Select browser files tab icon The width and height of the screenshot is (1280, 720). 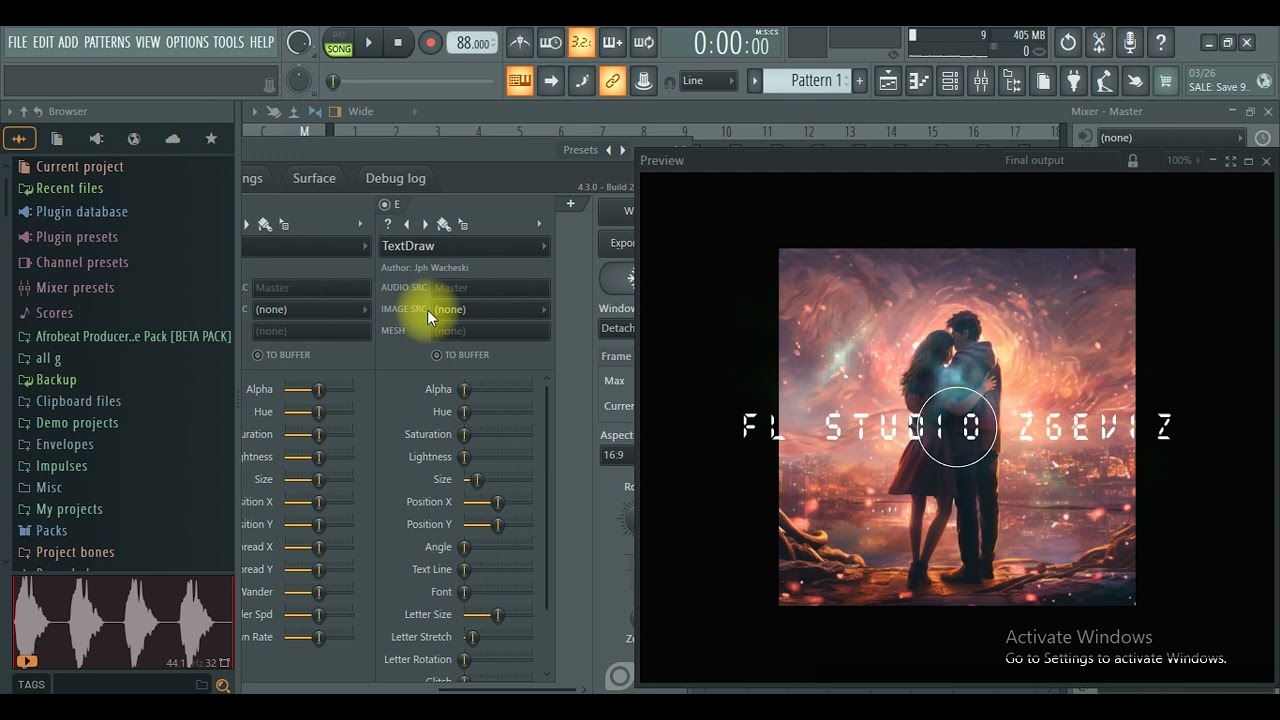coord(57,139)
